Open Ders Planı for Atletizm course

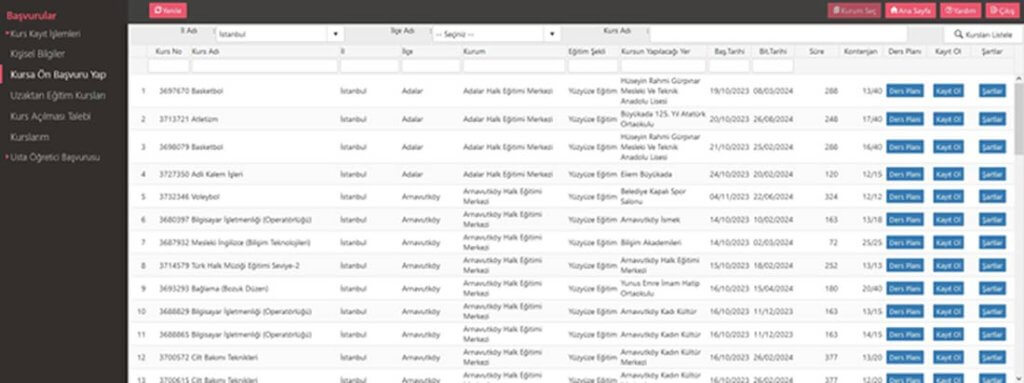[x=904, y=119]
